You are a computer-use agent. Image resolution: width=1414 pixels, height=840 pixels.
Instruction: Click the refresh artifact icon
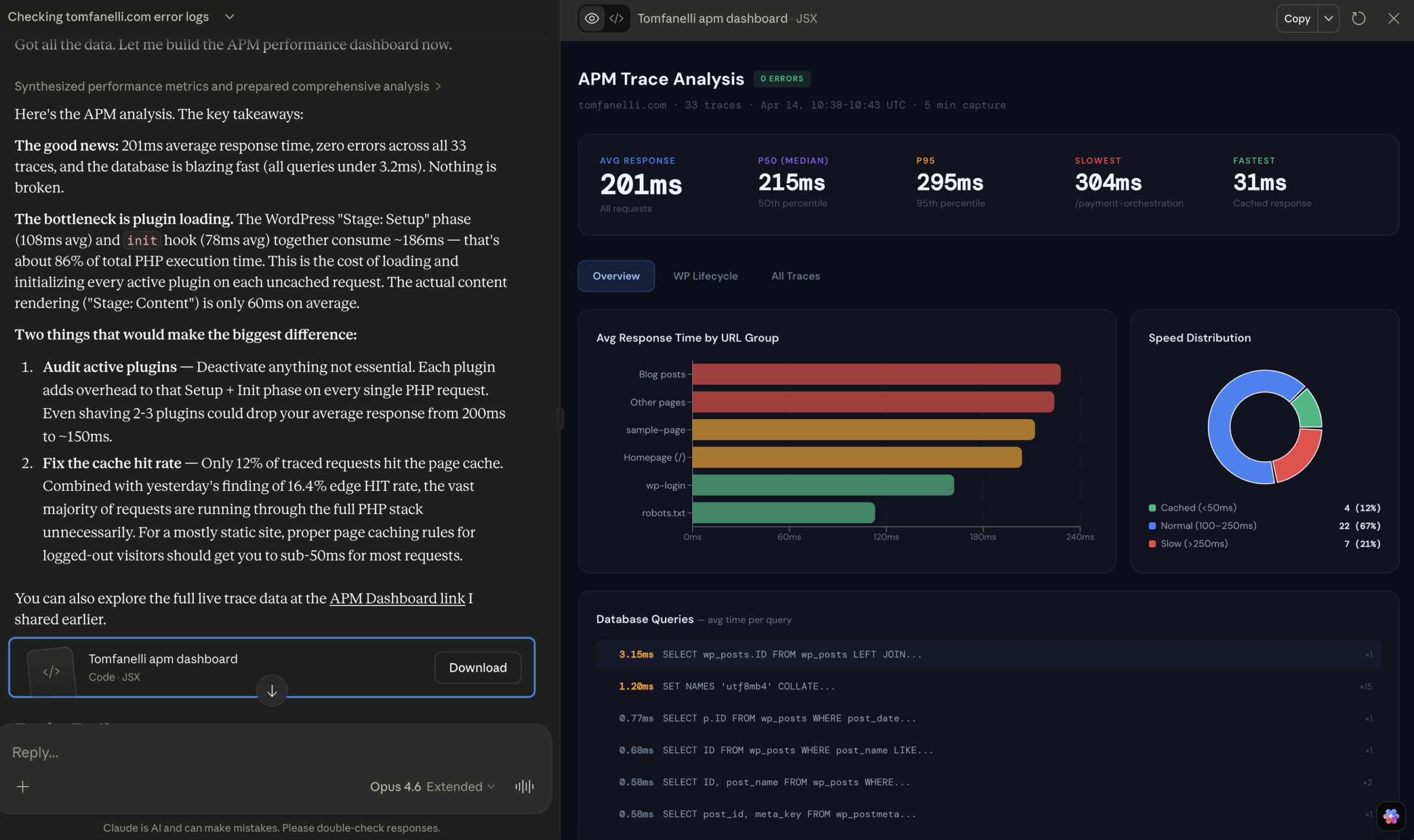point(1359,18)
